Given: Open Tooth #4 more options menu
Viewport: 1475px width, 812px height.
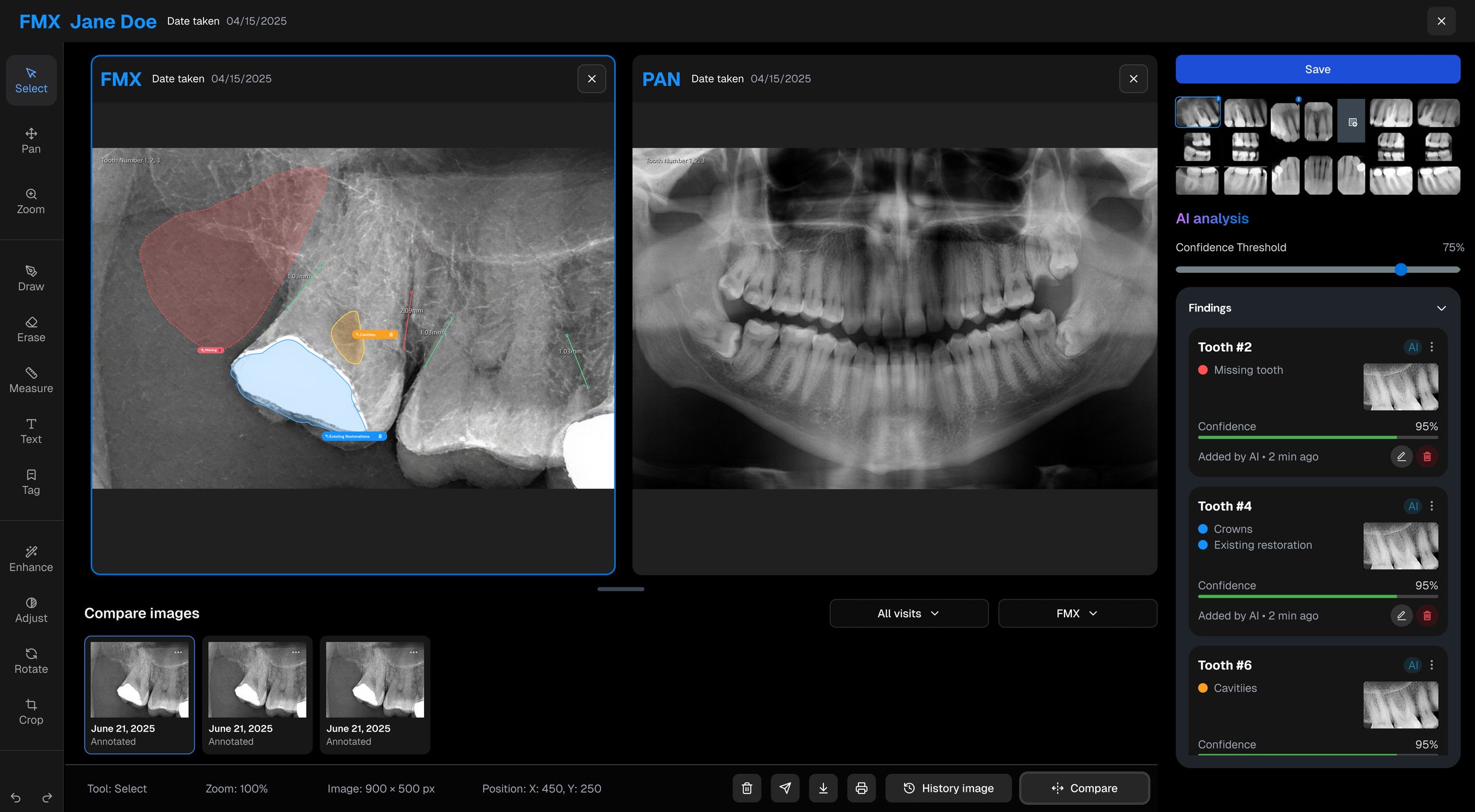Looking at the screenshot, I should click(x=1432, y=506).
